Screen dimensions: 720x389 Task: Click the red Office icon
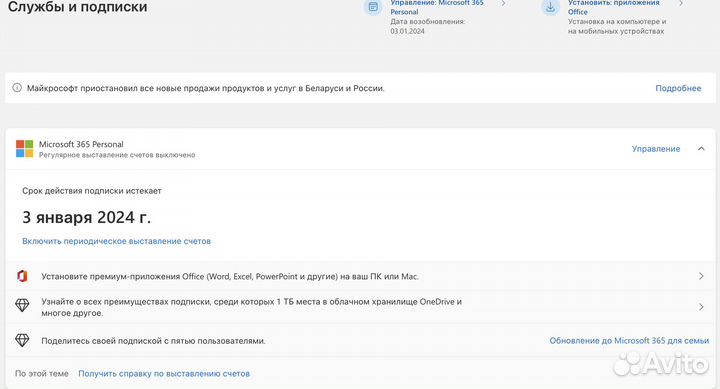click(x=22, y=276)
